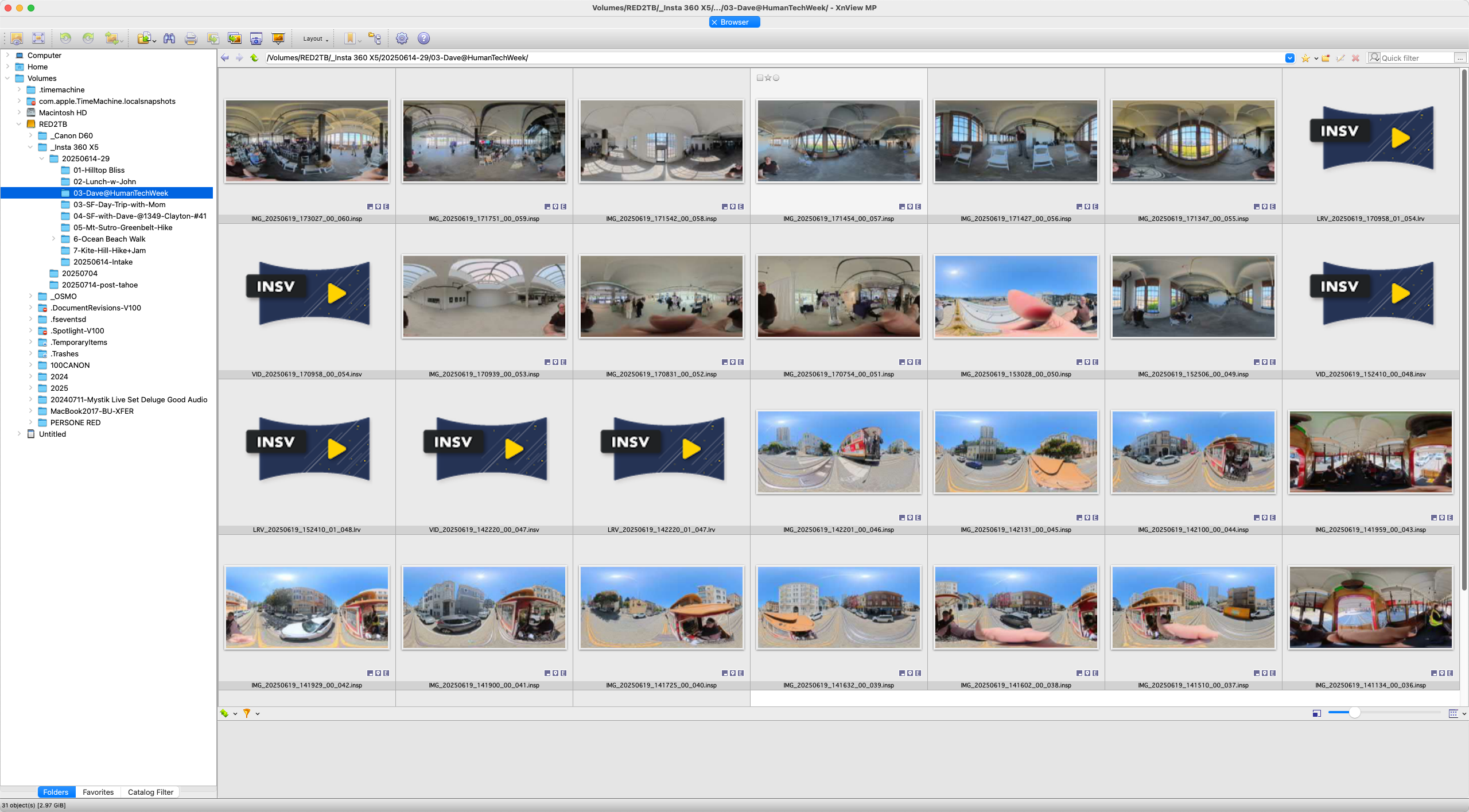Image resolution: width=1469 pixels, height=812 pixels.
Task: Open the browser Settings gear icon
Action: click(x=403, y=38)
